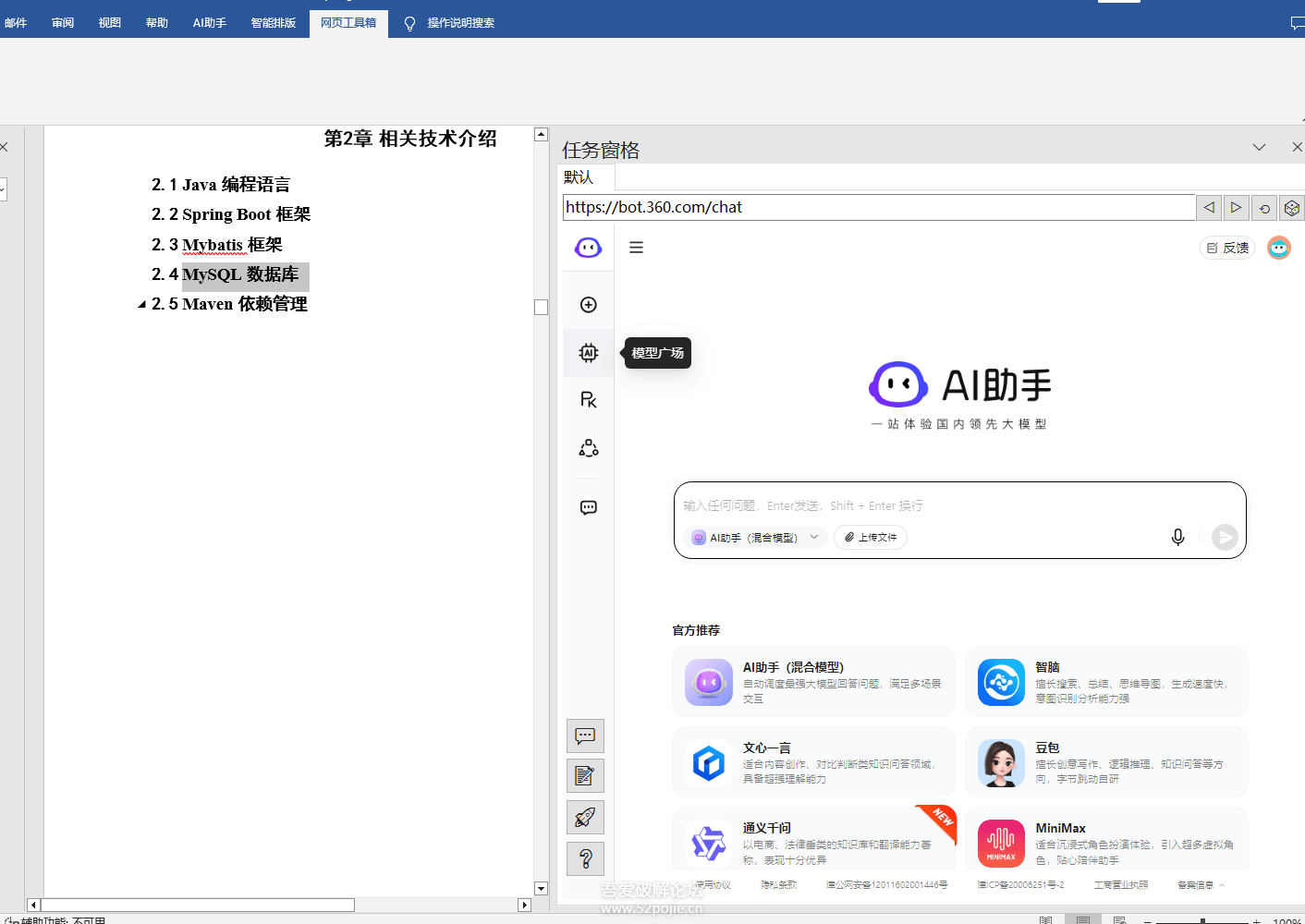Click the gray notepad edit tool button

tap(585, 776)
